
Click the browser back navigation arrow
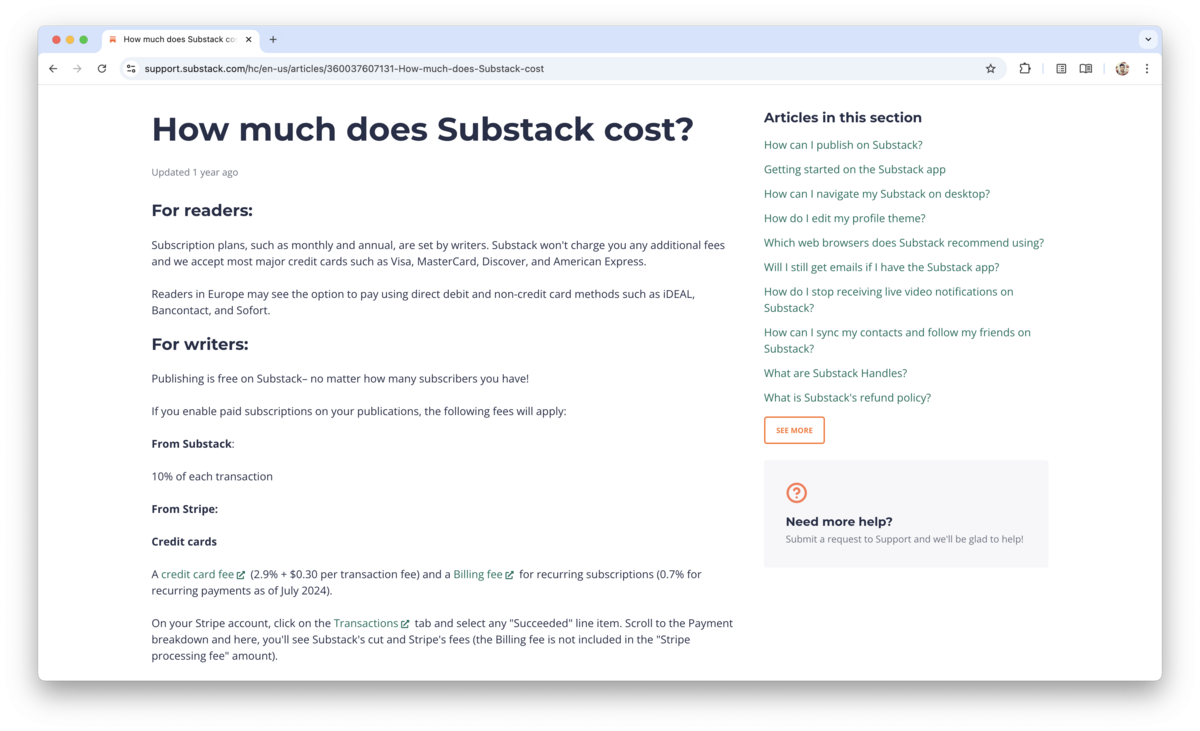tap(52, 68)
